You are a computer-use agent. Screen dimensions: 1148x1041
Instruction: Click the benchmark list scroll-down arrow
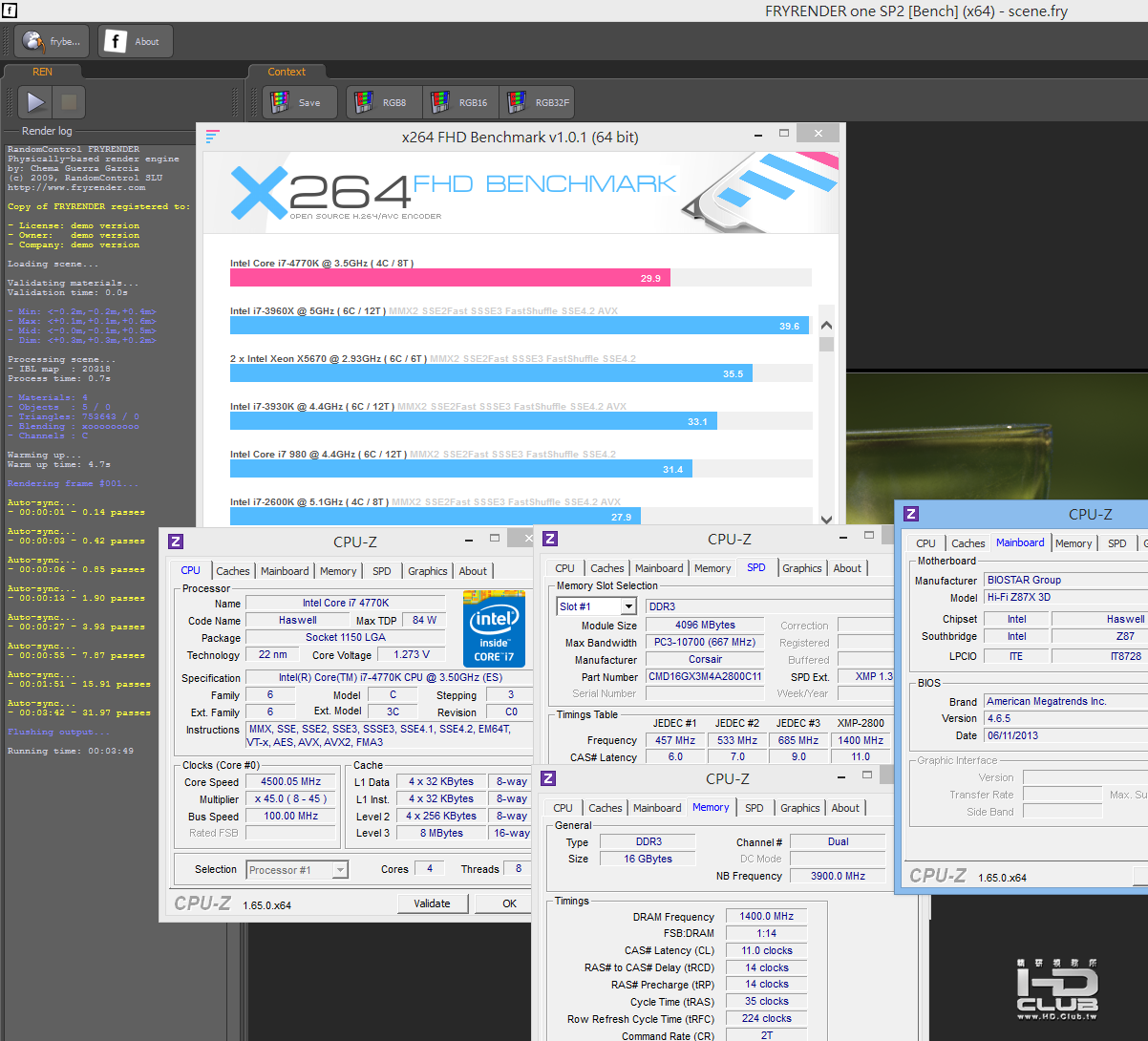pyautogui.click(x=826, y=519)
